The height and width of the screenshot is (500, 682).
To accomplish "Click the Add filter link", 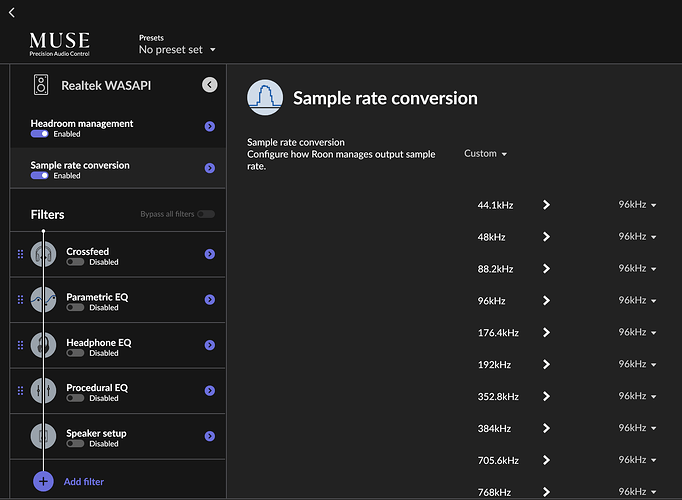I will tap(84, 482).
